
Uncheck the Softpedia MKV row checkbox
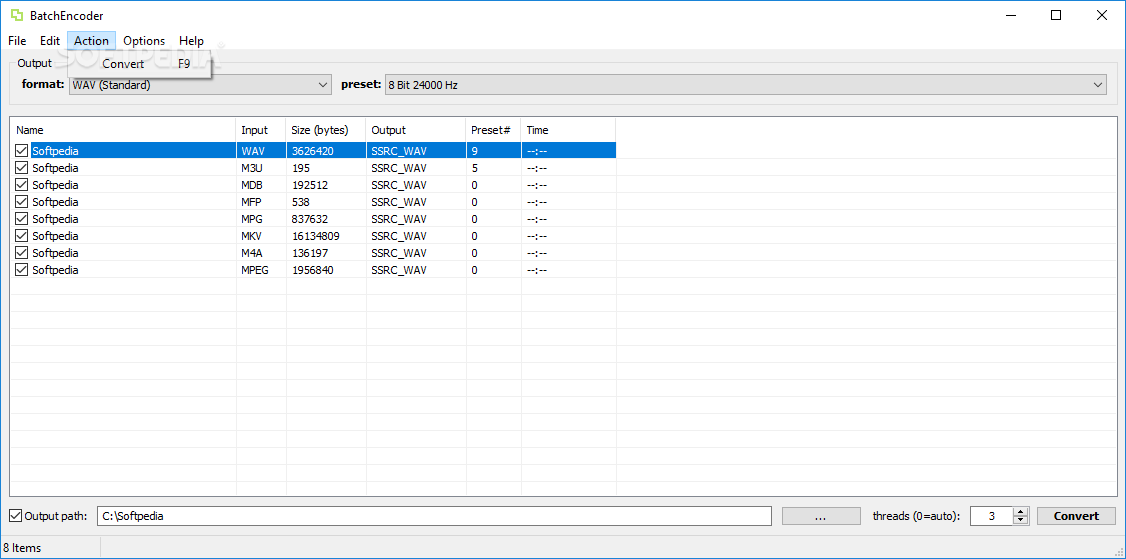(22, 236)
